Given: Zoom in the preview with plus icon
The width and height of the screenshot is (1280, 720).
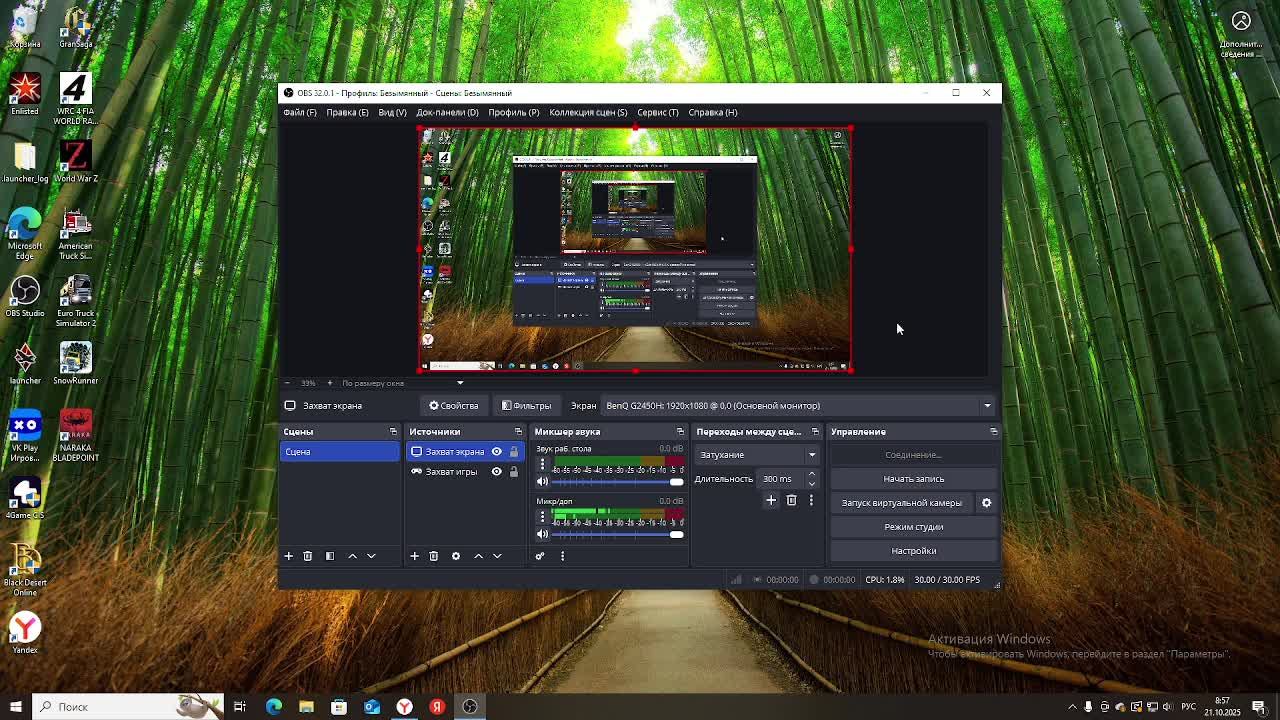Looking at the screenshot, I should click(330, 383).
